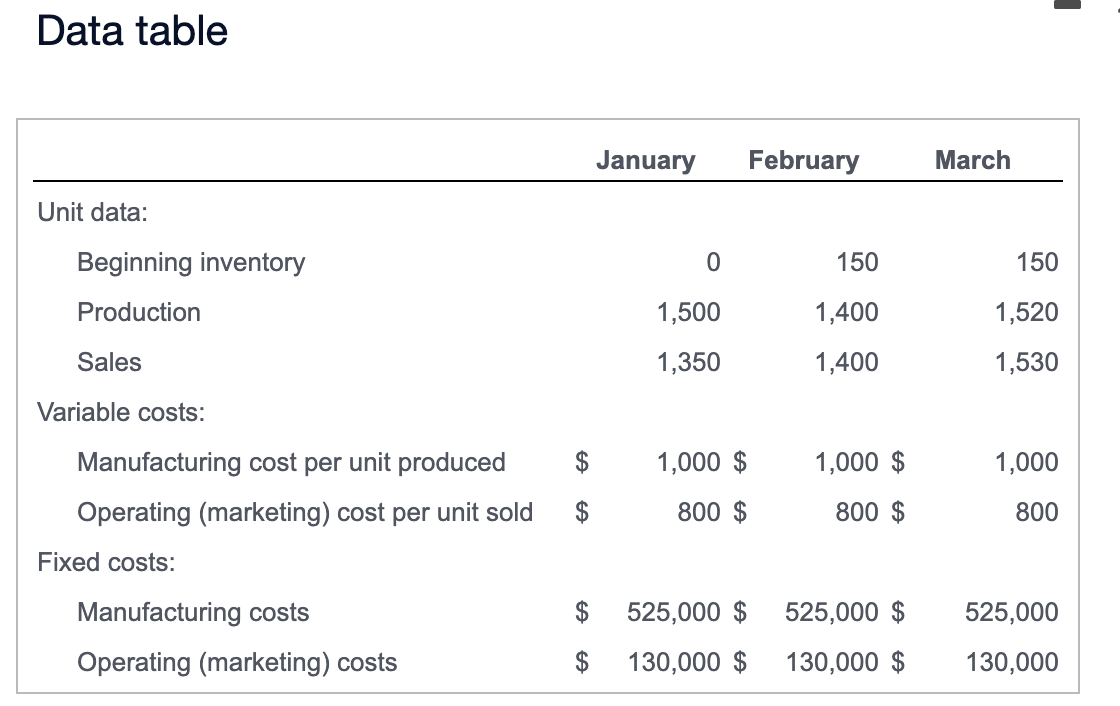1120x706 pixels.
Task: Click the Beginning inventory row label
Action: pyautogui.click(x=191, y=262)
